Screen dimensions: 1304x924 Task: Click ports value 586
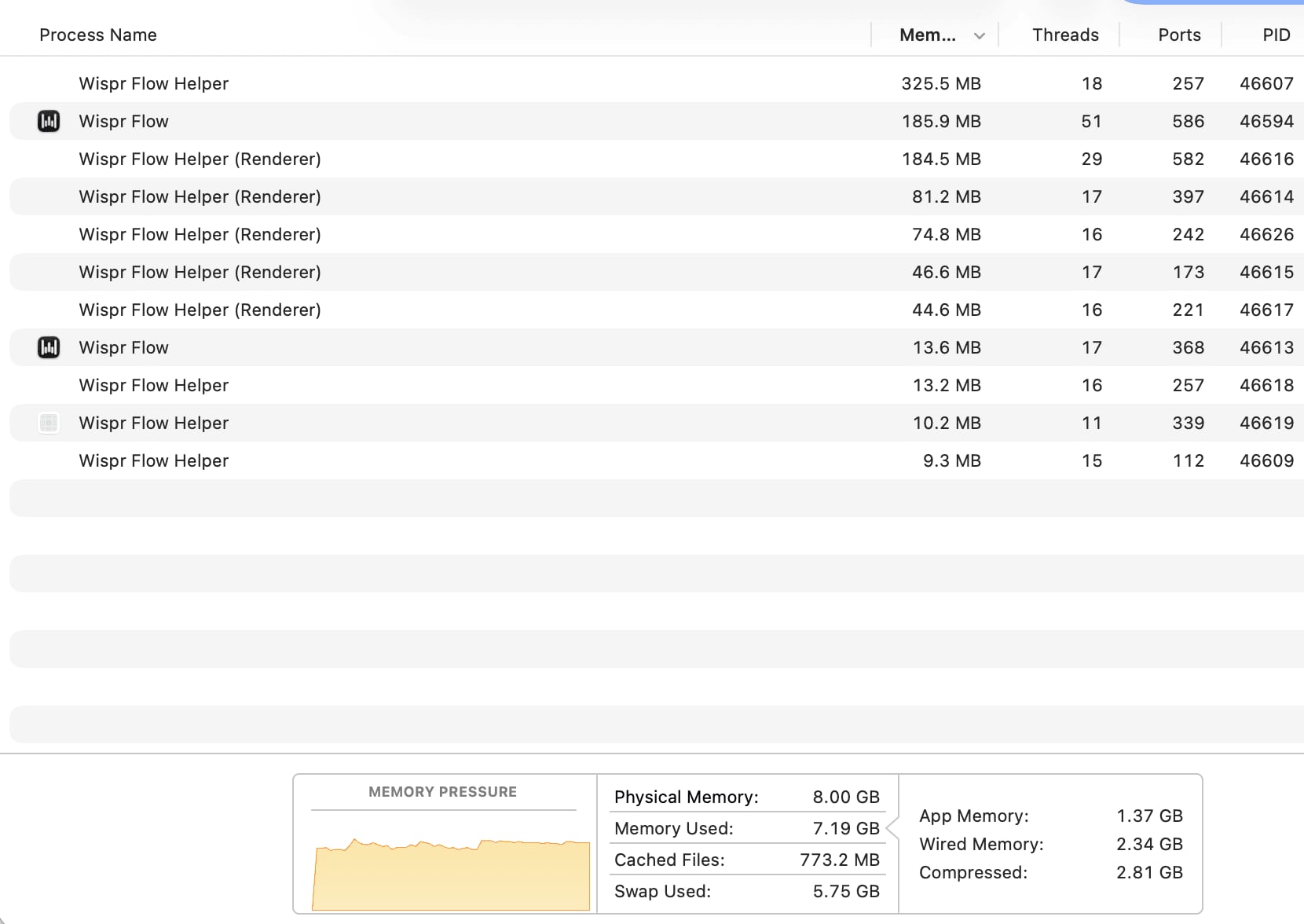click(x=1188, y=121)
